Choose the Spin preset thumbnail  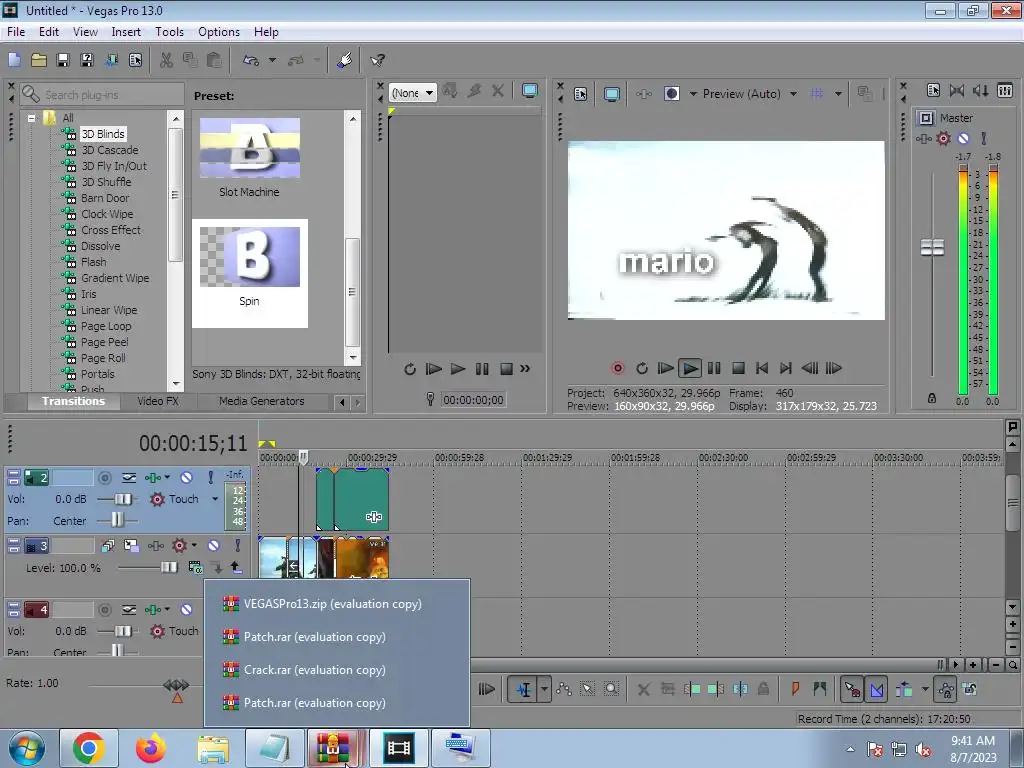click(x=249, y=257)
